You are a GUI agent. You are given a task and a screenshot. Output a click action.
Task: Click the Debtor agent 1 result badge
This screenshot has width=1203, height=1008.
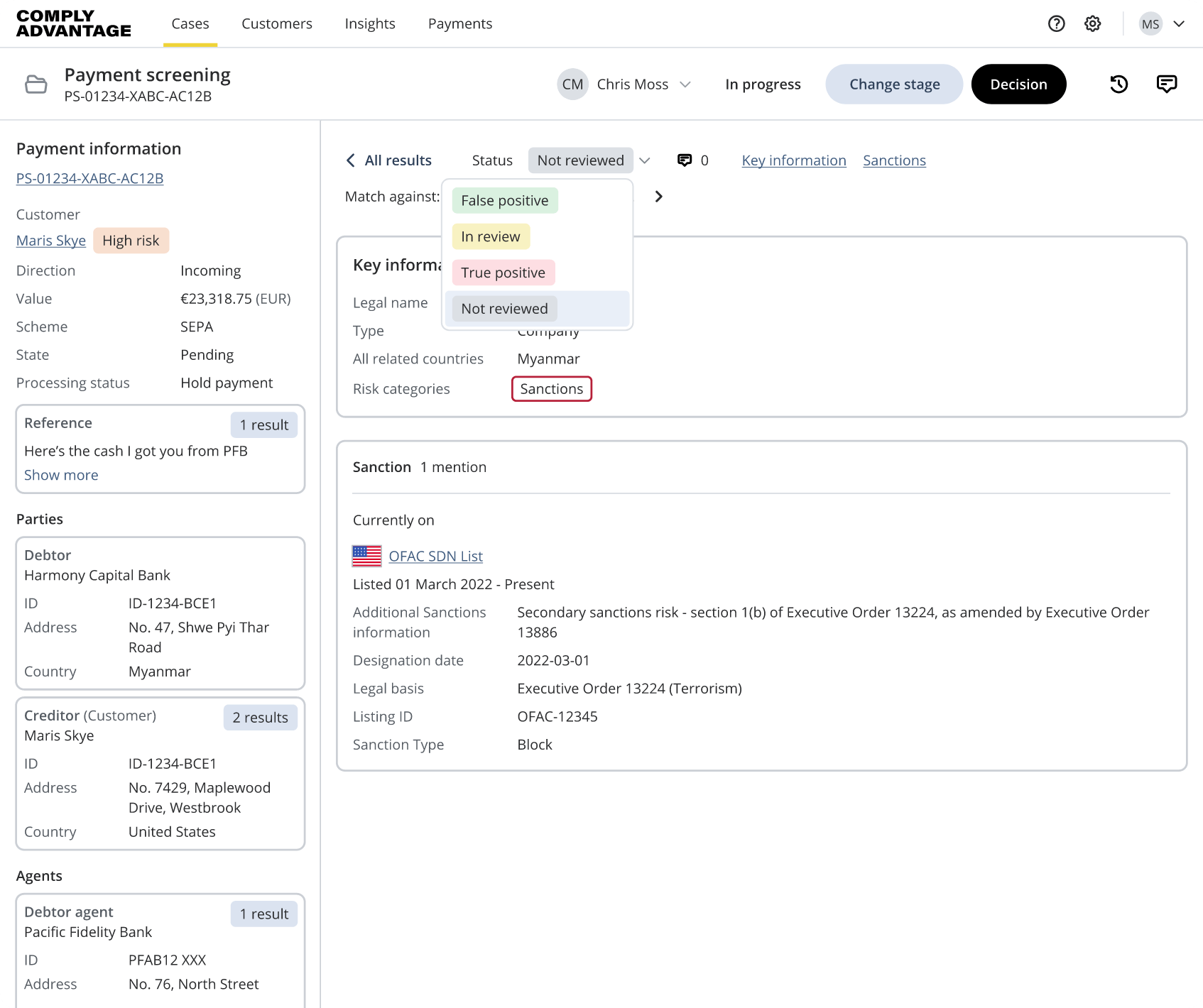pos(263,914)
